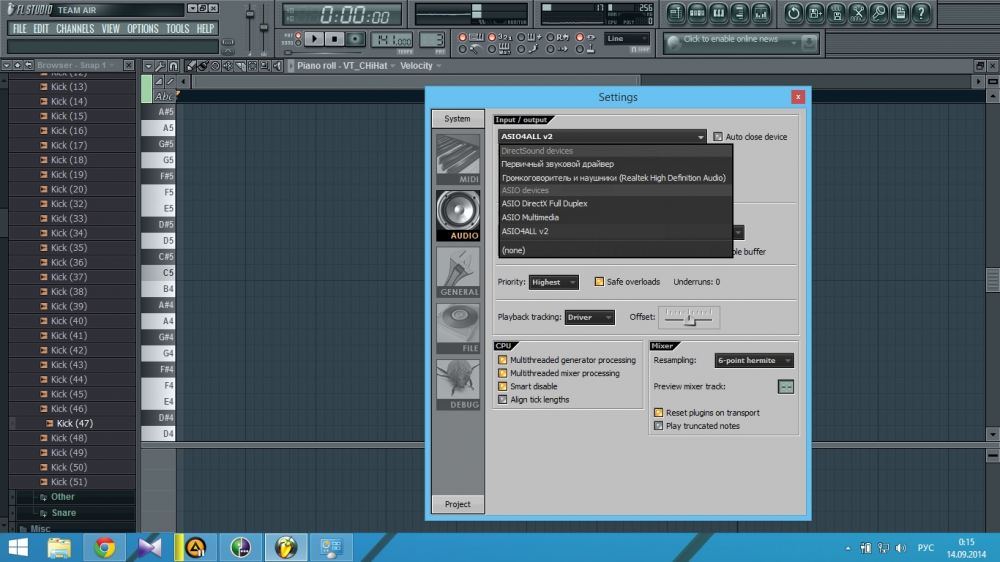Open the Project info document icon

[901, 13]
